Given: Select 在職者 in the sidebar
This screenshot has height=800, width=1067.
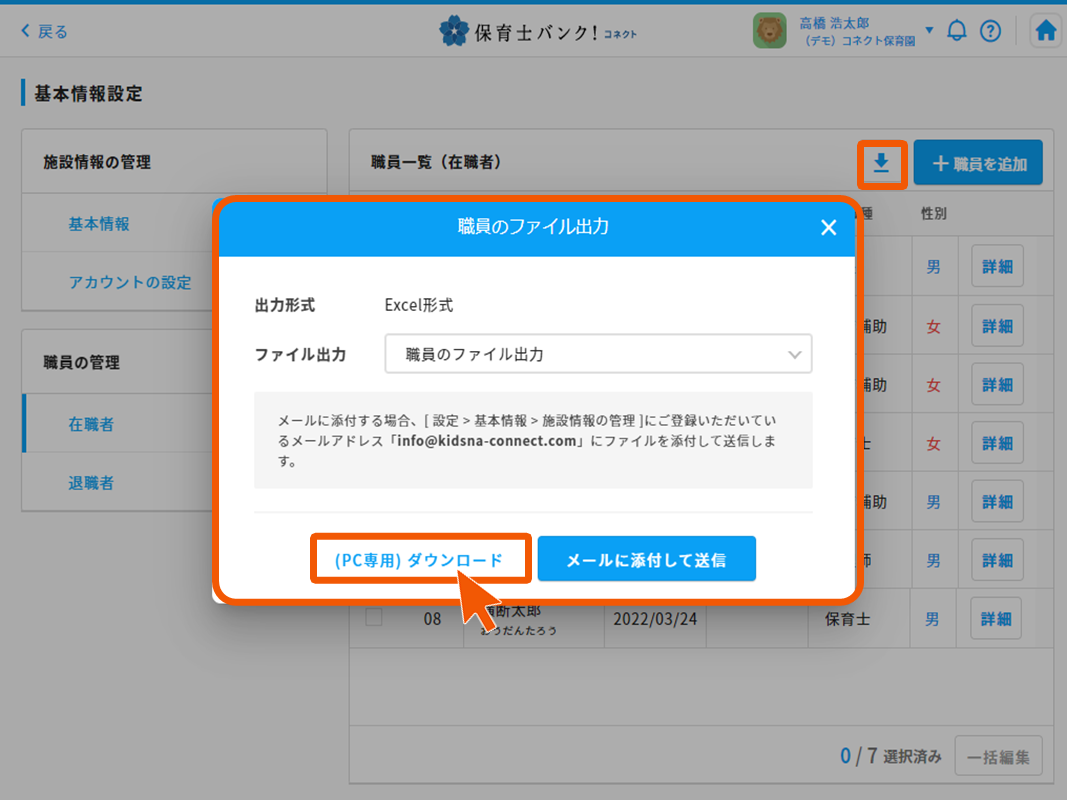Looking at the screenshot, I should (91, 424).
